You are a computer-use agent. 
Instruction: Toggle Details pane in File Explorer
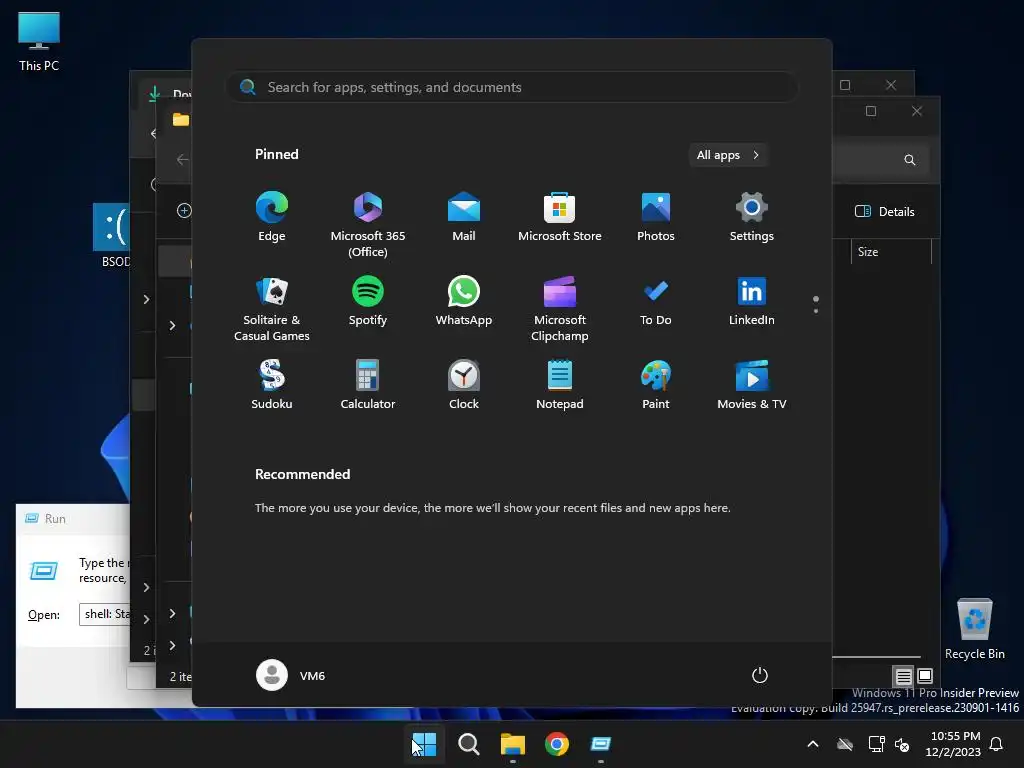tap(885, 212)
